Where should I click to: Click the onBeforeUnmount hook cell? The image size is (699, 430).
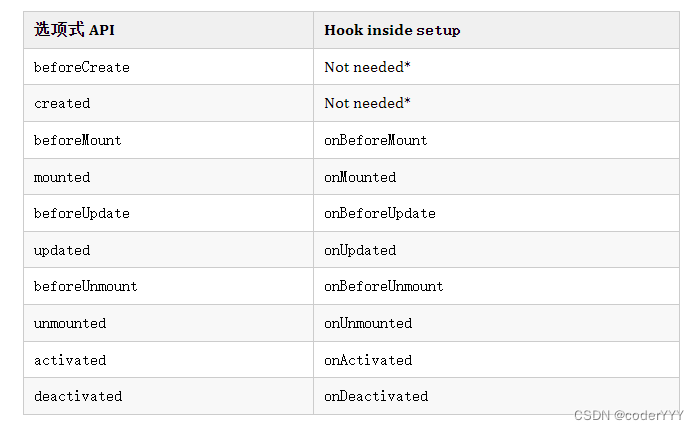[x=384, y=286]
